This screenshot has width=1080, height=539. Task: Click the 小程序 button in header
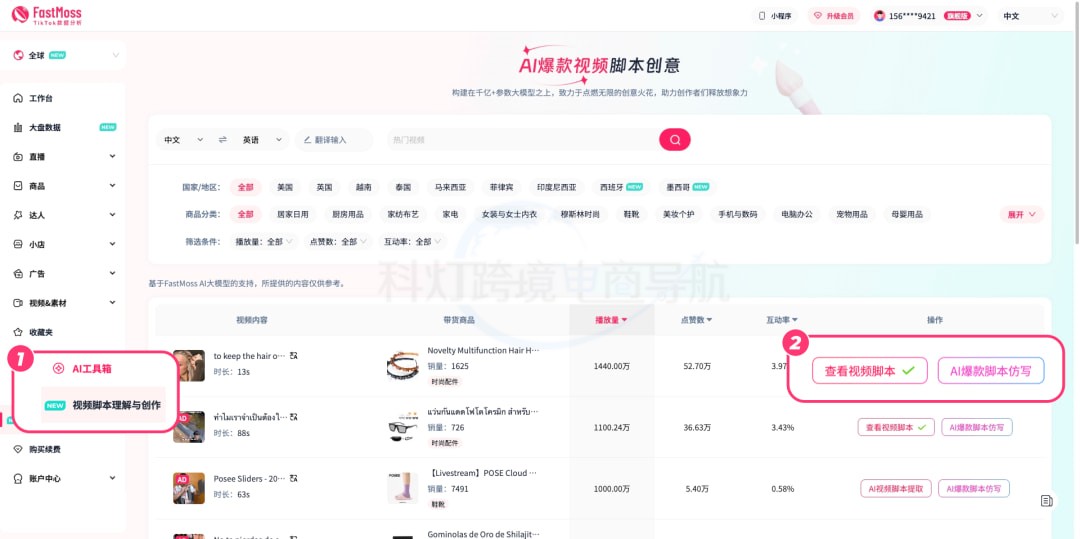(x=774, y=16)
